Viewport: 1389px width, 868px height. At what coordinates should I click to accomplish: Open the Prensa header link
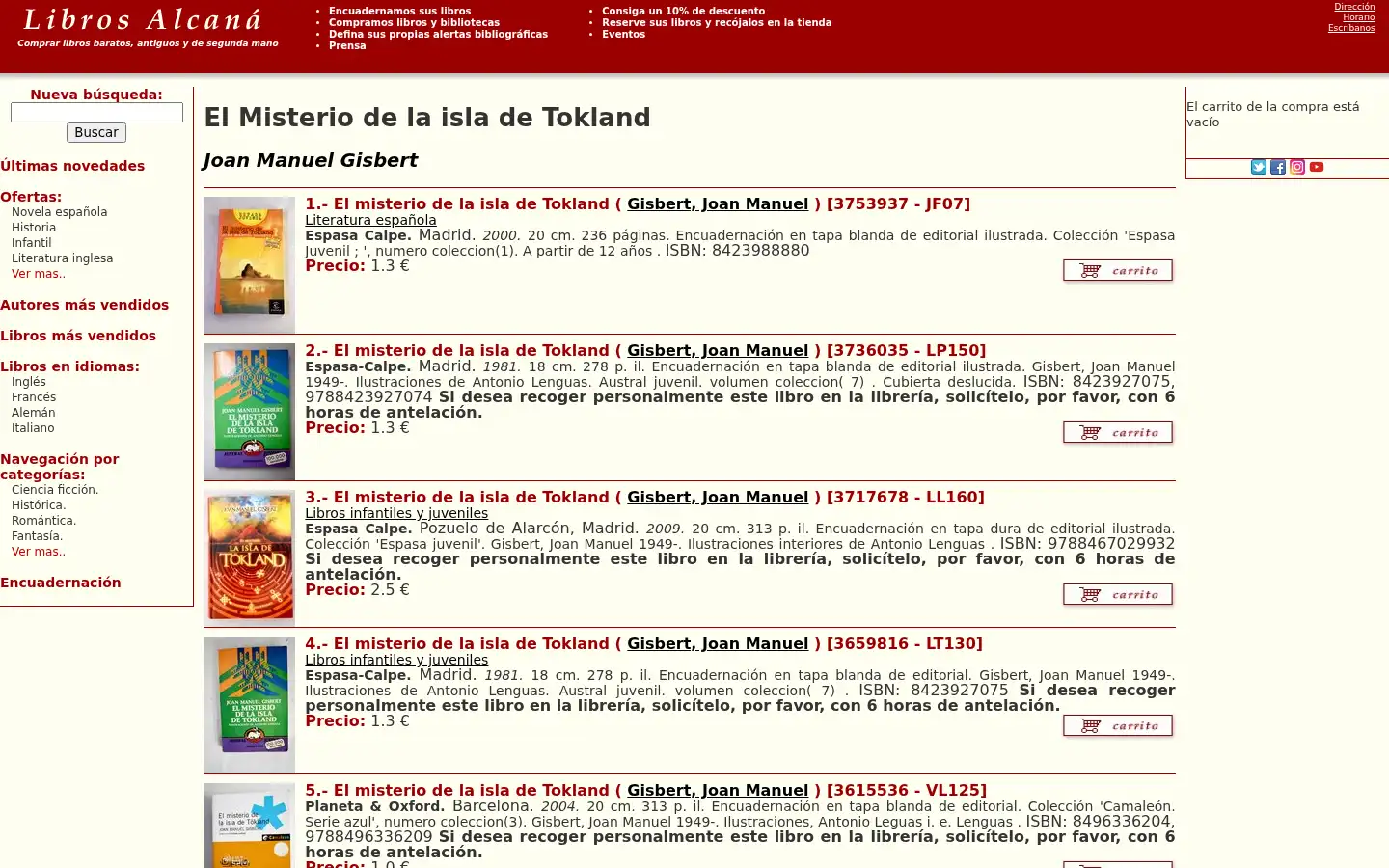[347, 46]
